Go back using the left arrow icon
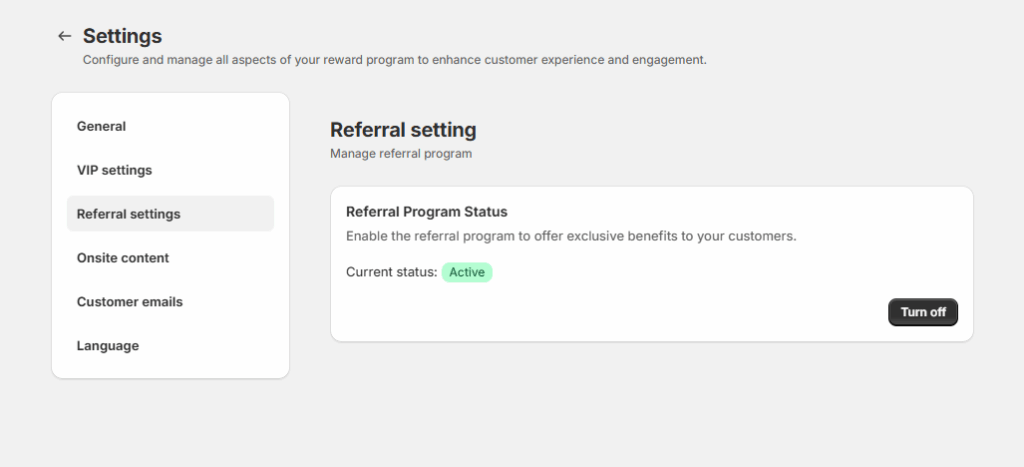Image resolution: width=1024 pixels, height=467 pixels. click(64, 36)
